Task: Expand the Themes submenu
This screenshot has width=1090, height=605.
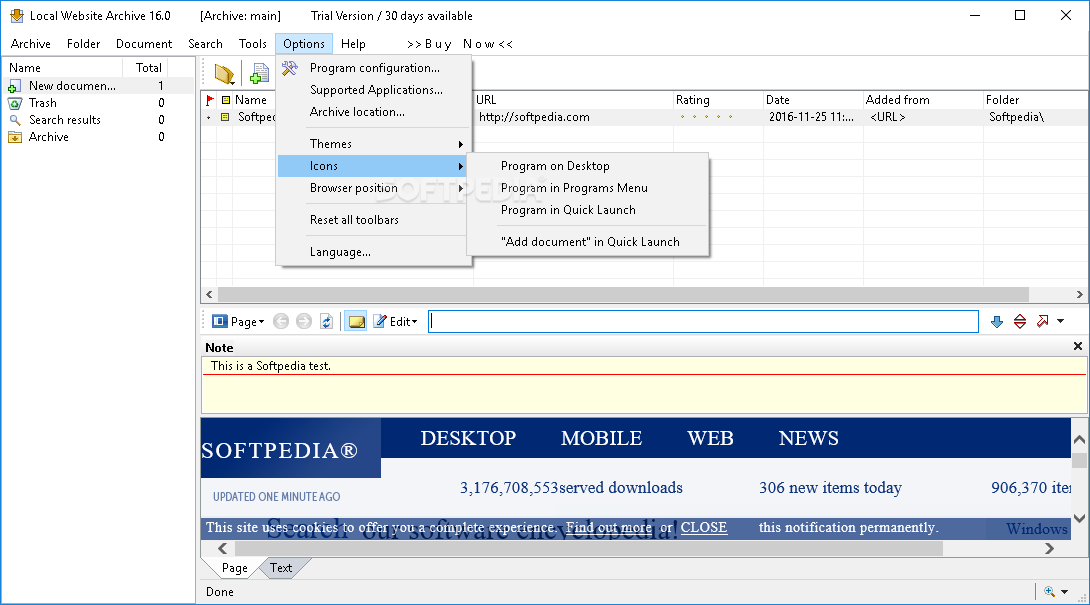Action: coord(373,144)
